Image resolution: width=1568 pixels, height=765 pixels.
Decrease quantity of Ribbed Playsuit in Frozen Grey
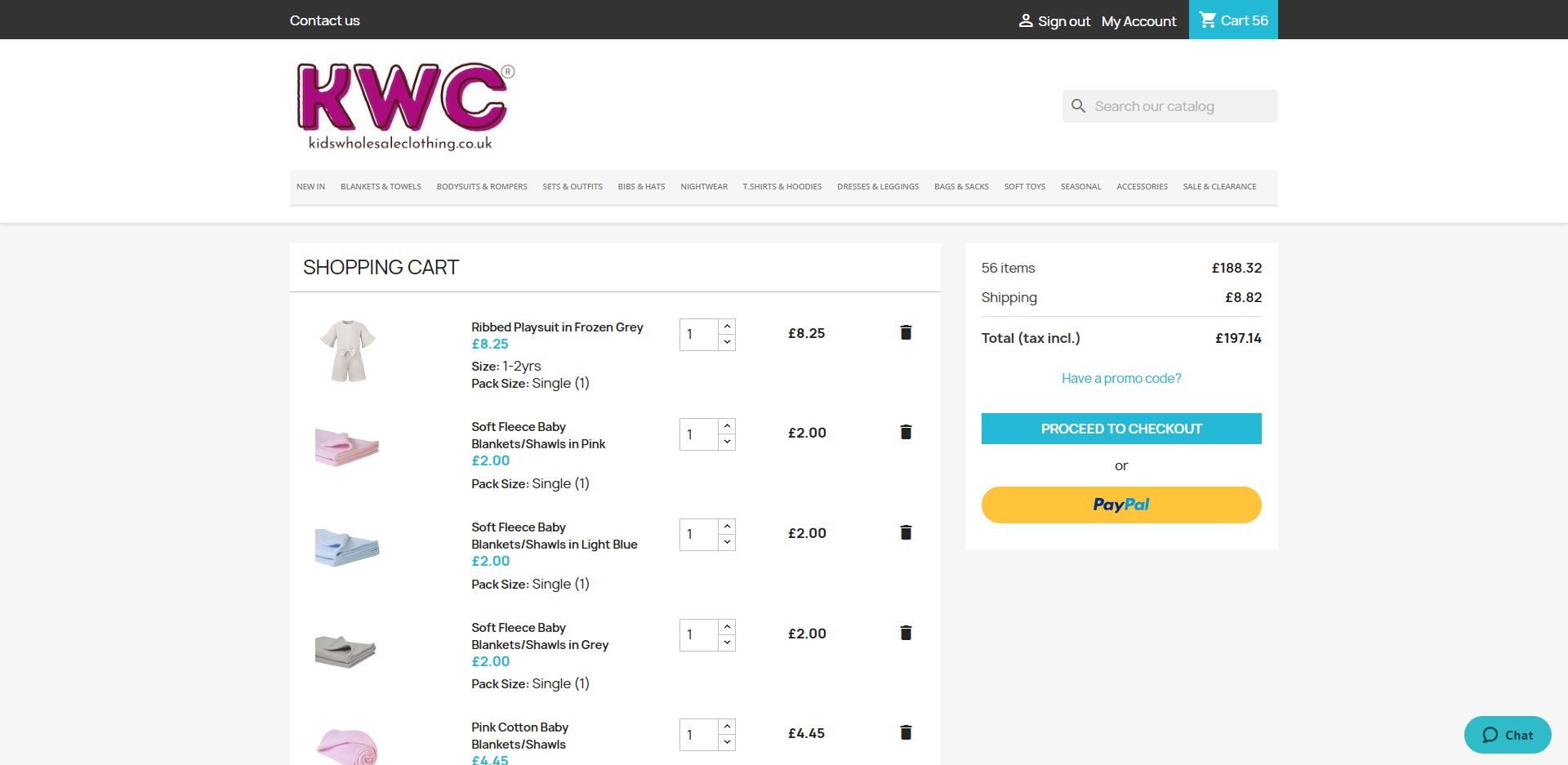pyautogui.click(x=727, y=342)
